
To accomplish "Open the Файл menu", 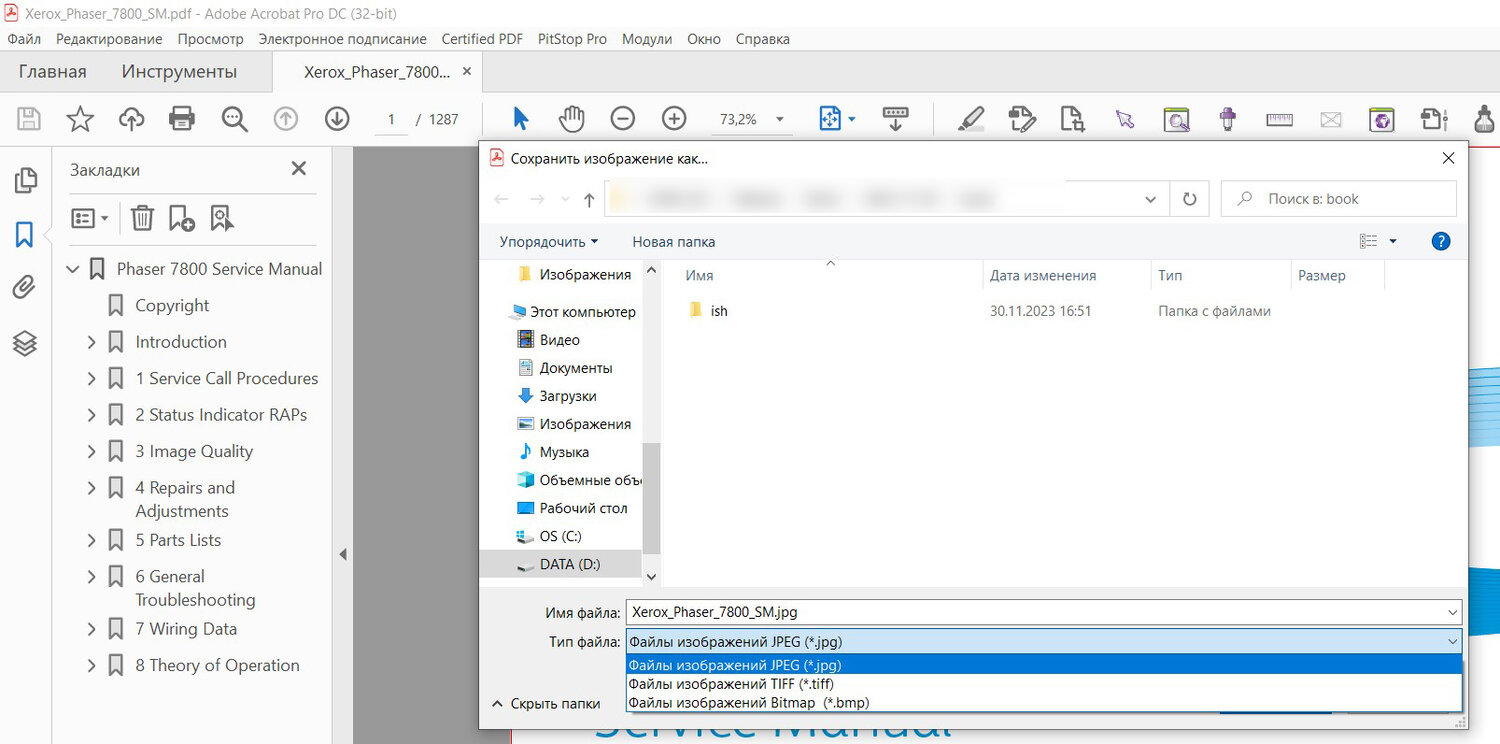I will tap(24, 39).
